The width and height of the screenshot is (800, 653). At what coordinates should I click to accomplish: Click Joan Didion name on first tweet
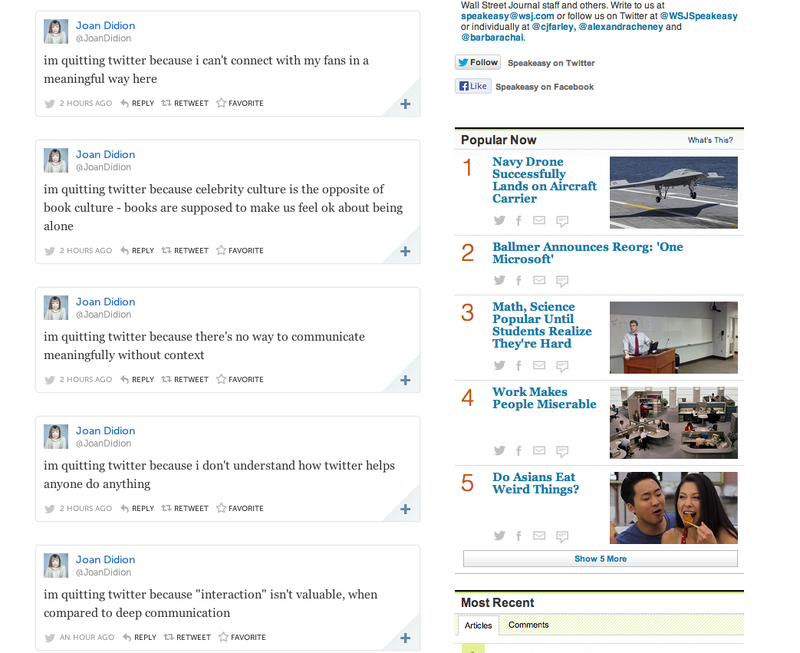pyautogui.click(x=106, y=26)
